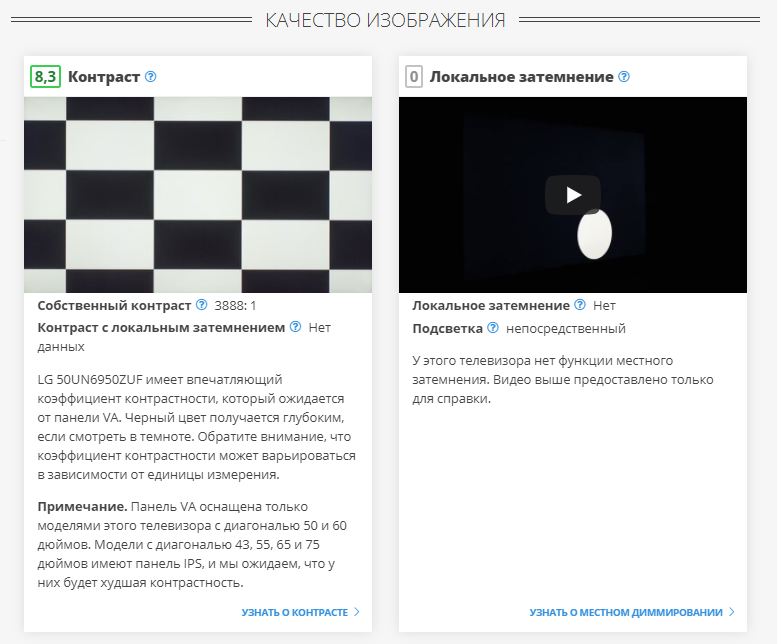Open УЗНАТЬ О МЕСТНОМ ДИММИРОВАНИИ link

pos(625,612)
